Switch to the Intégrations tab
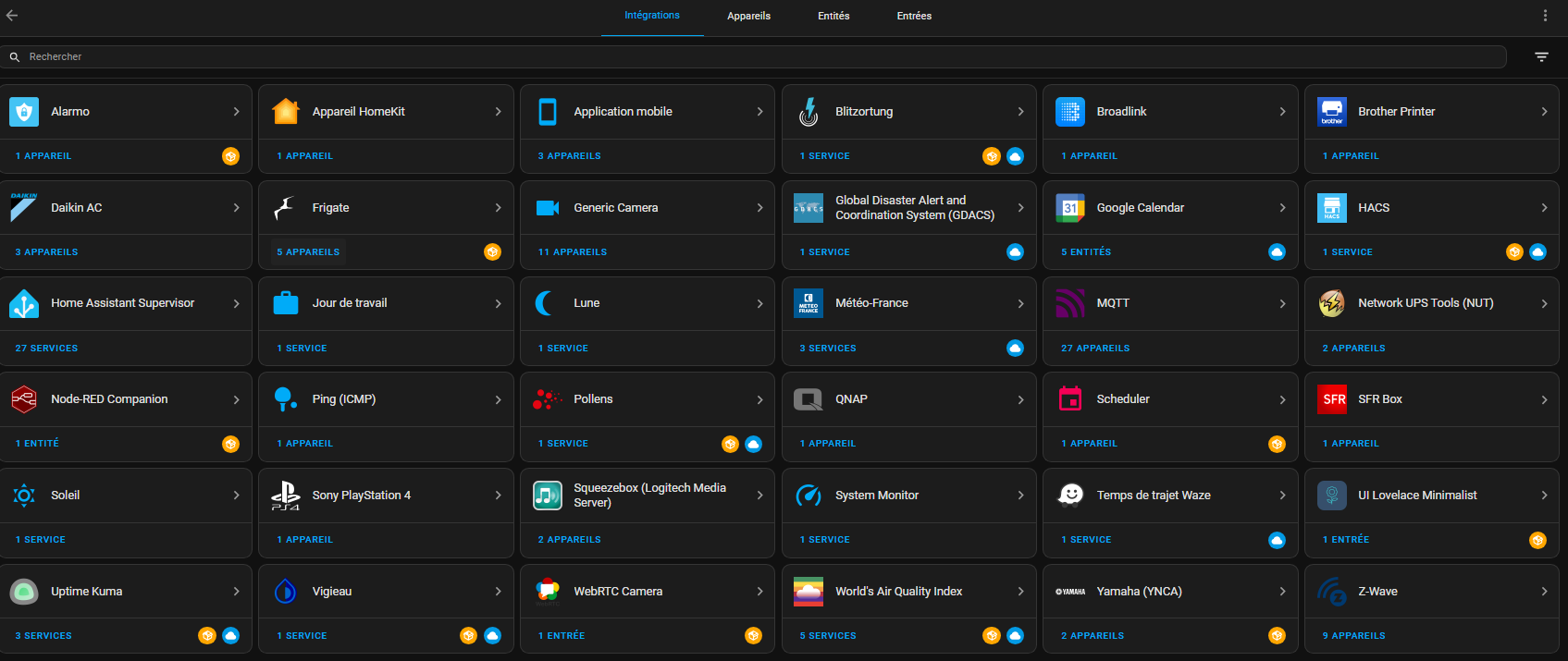This screenshot has height=661, width=1568. [x=652, y=16]
